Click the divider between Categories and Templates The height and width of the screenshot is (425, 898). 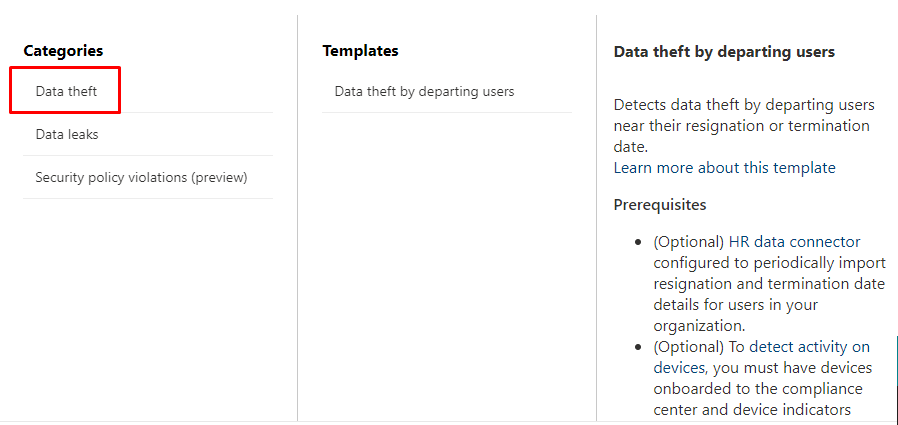click(297, 250)
